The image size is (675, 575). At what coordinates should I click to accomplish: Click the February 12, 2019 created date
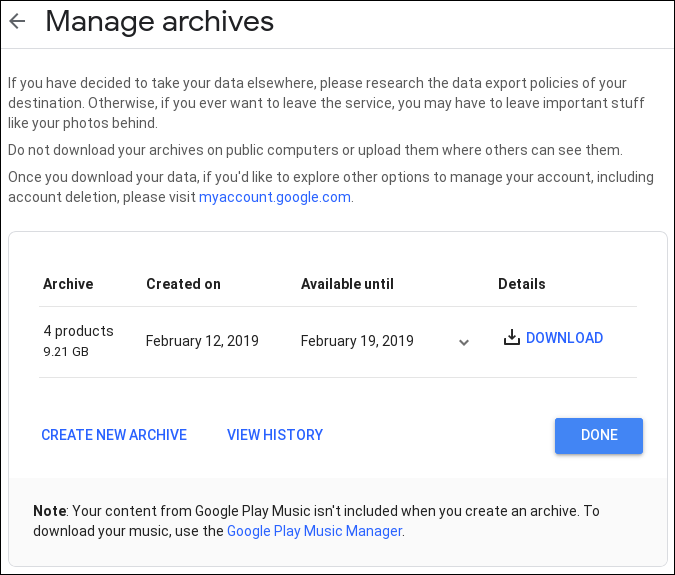click(x=202, y=341)
